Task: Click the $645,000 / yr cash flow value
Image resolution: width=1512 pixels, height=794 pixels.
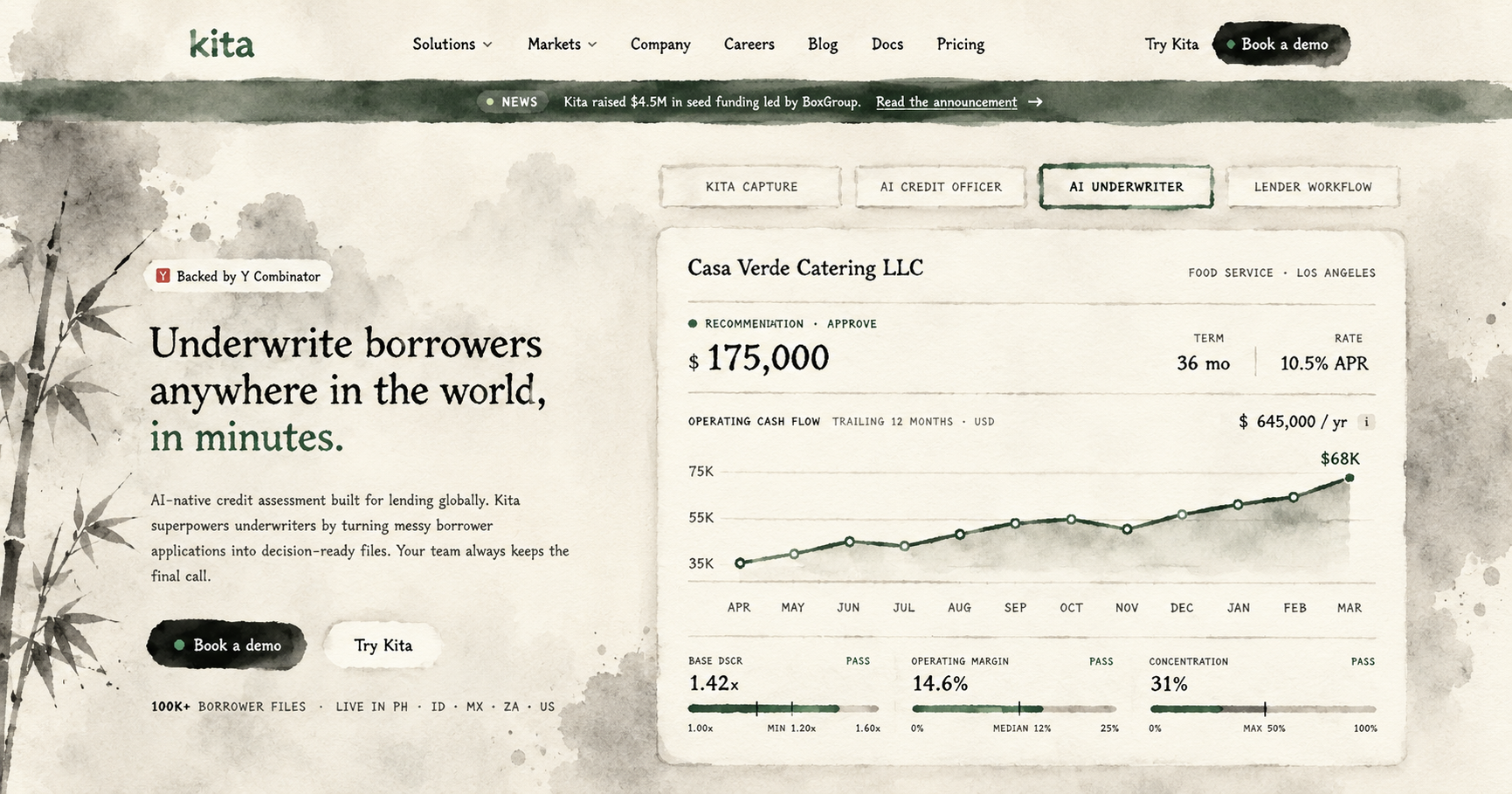Action: pyautogui.click(x=1293, y=422)
